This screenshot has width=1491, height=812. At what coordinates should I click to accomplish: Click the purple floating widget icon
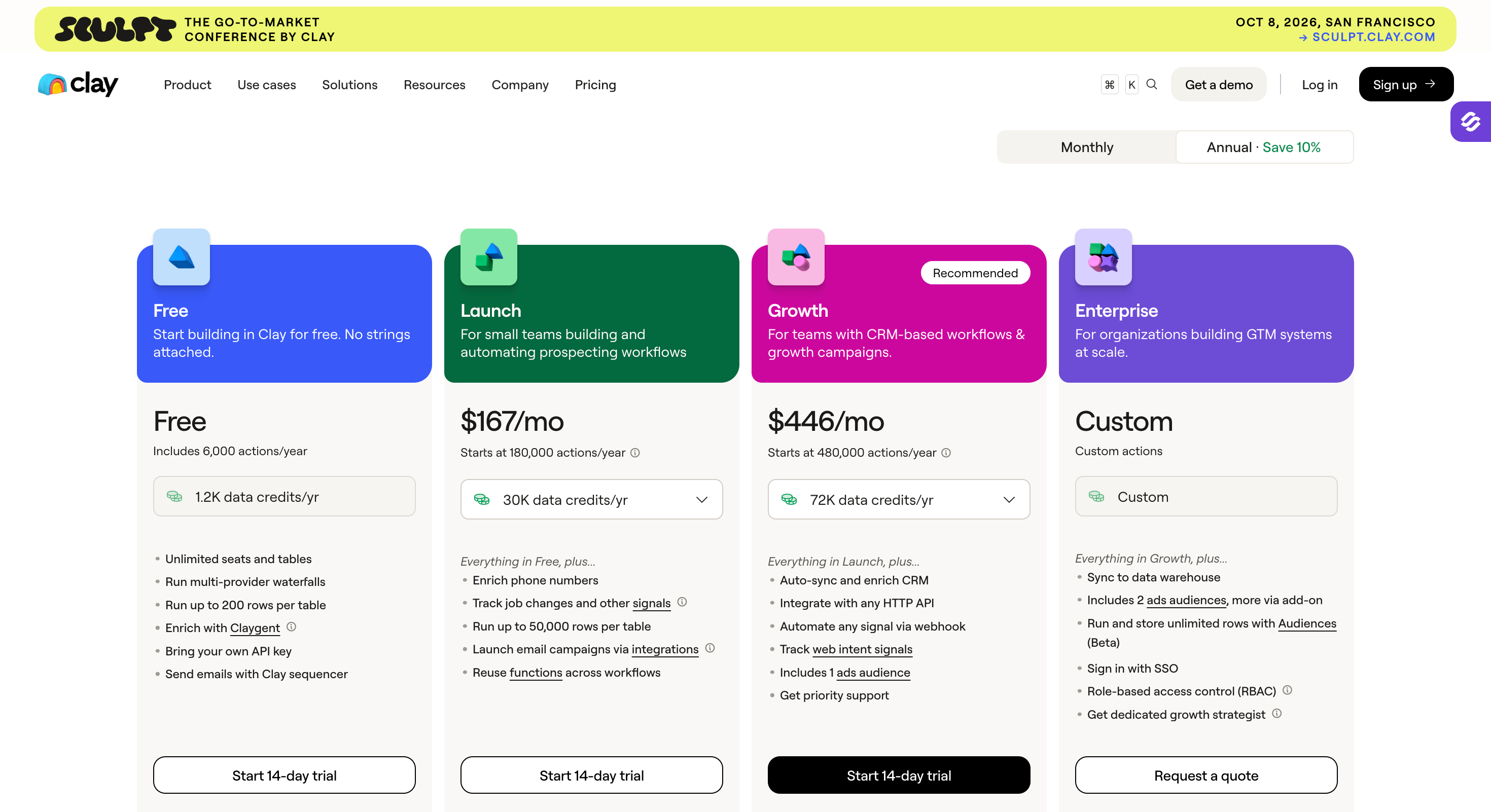click(x=1470, y=122)
